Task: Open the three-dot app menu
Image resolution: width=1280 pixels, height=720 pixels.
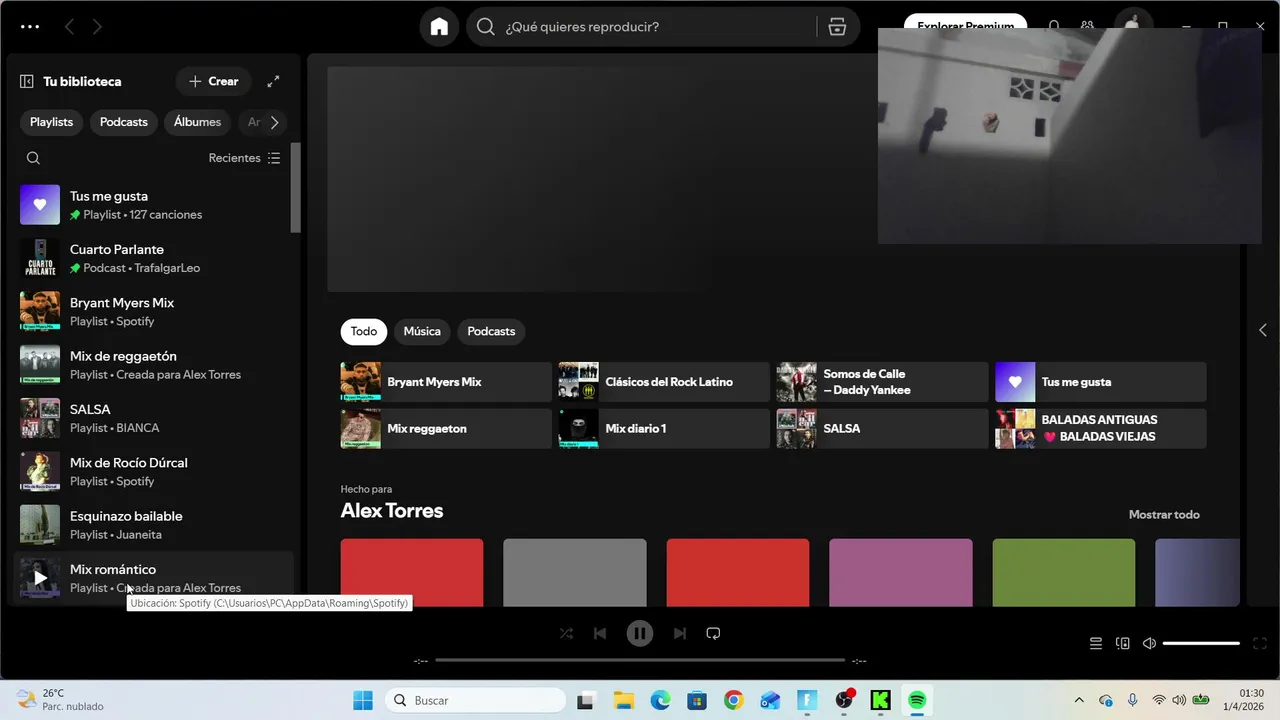Action: 30,27
